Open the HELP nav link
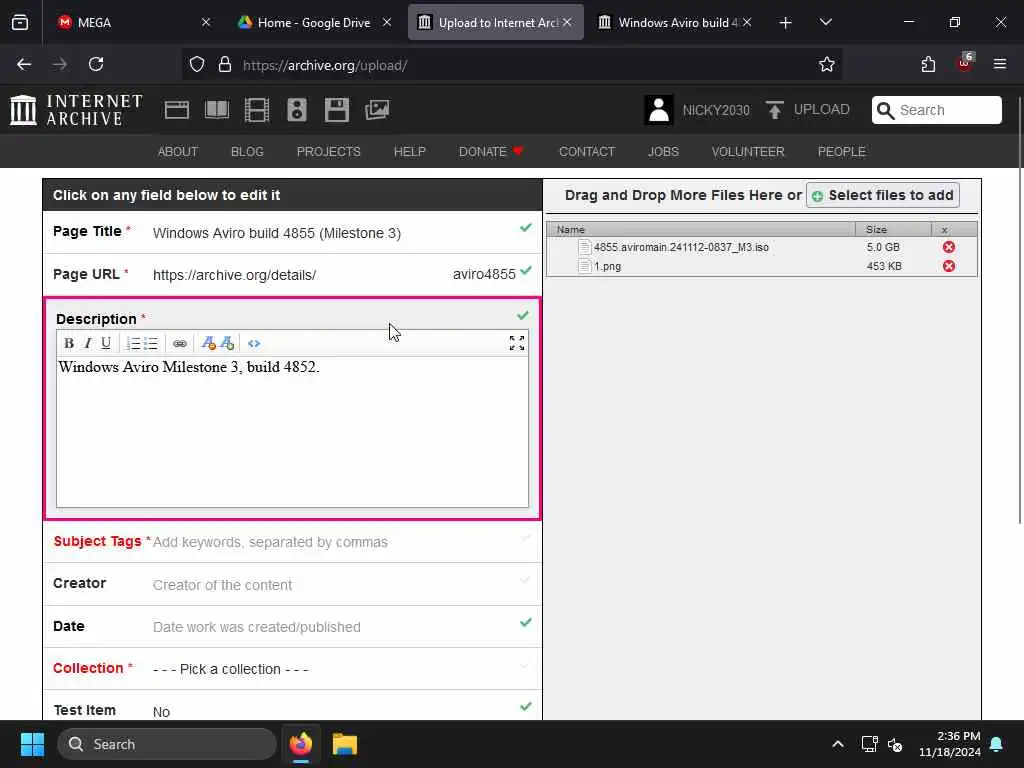 pos(409,152)
